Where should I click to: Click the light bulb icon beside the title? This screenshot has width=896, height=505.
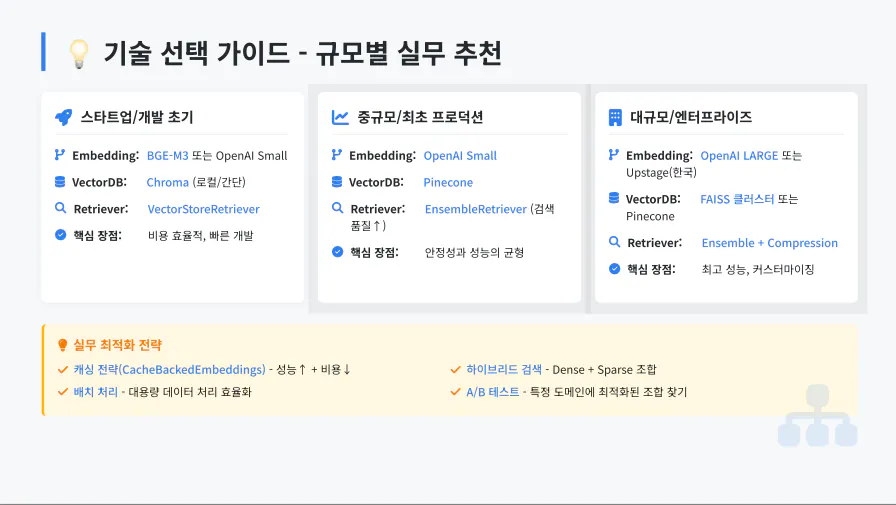tap(79, 54)
